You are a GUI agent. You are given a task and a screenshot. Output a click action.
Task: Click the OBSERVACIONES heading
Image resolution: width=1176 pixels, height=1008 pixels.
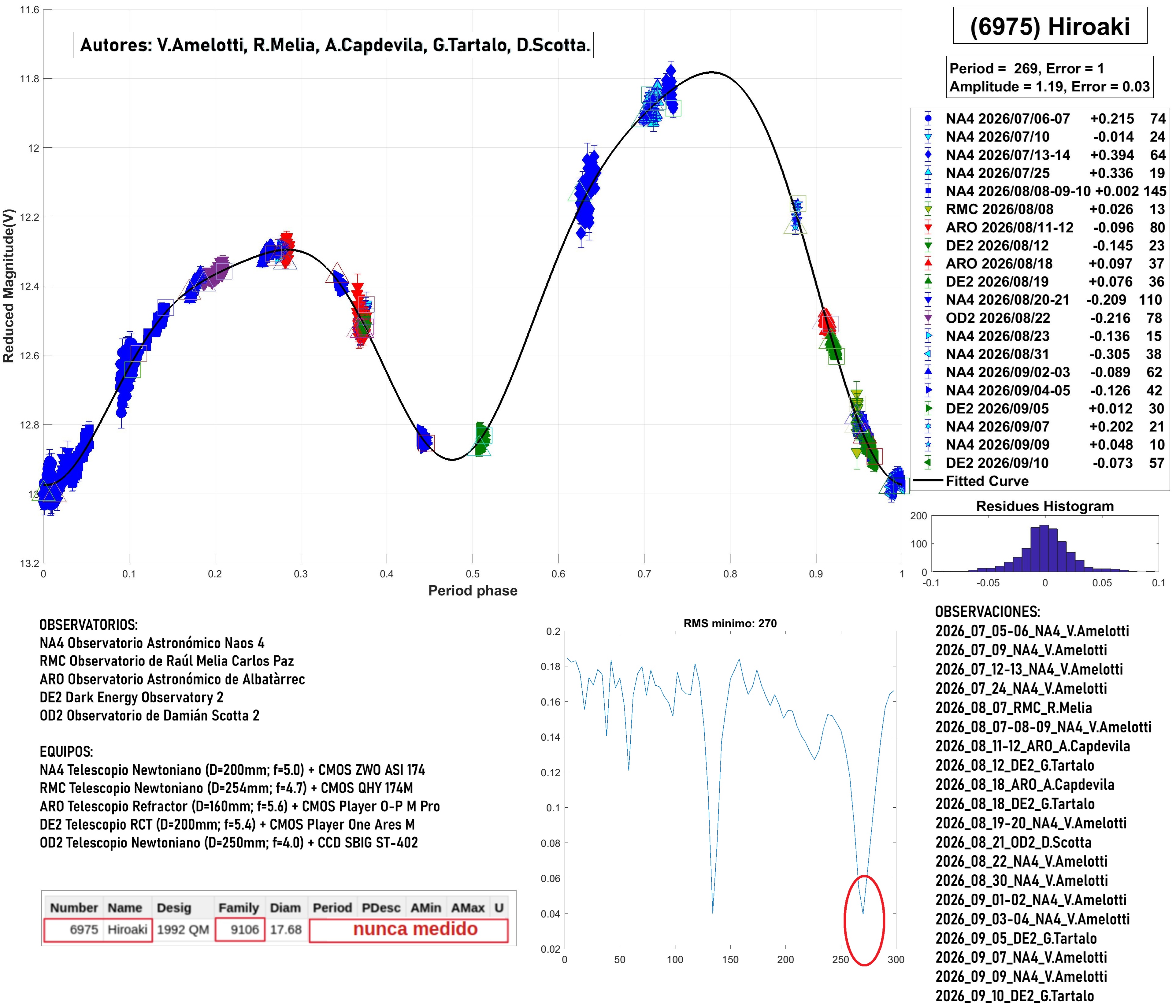[988, 612]
